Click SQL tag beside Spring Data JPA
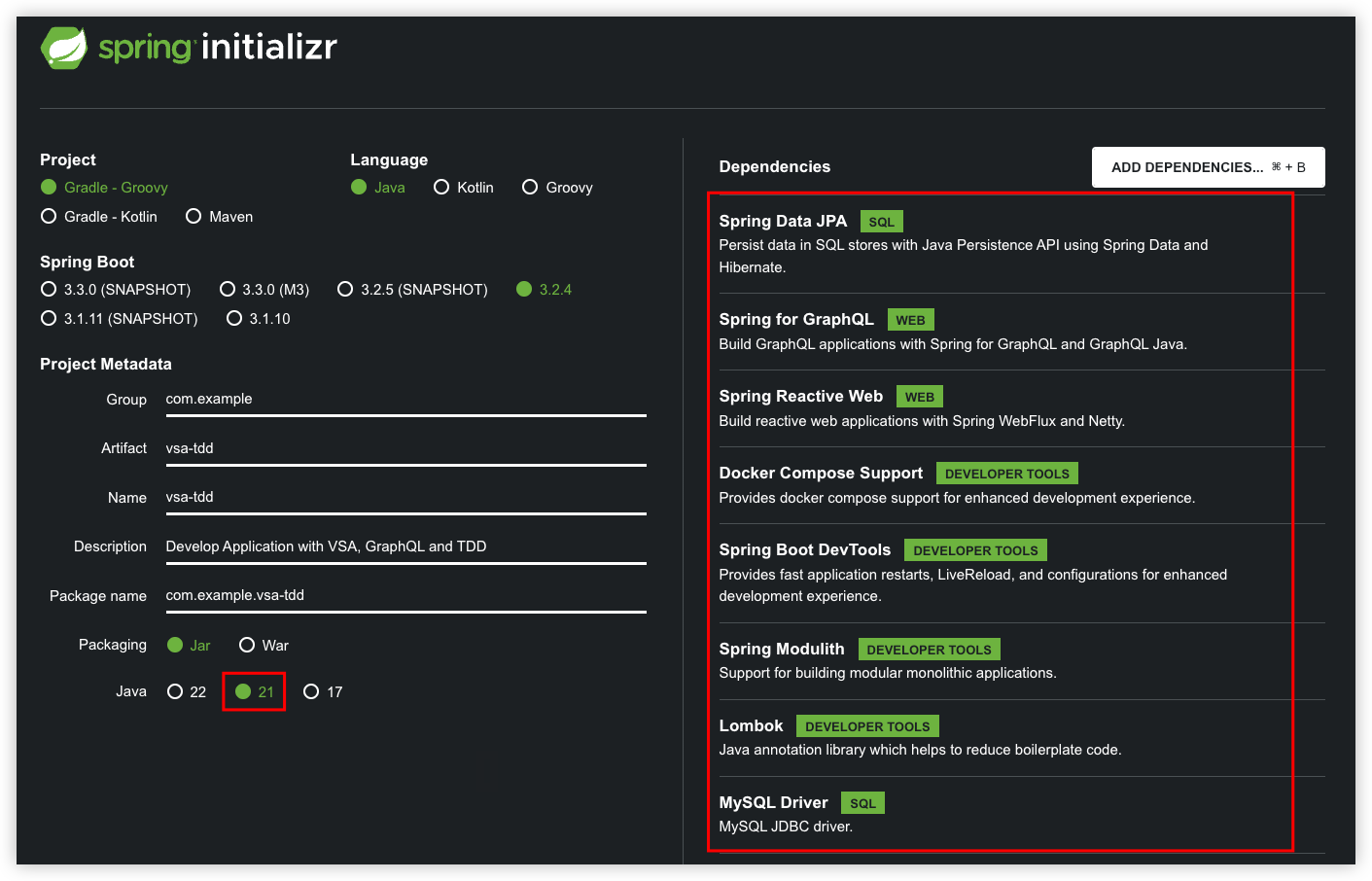 [882, 222]
